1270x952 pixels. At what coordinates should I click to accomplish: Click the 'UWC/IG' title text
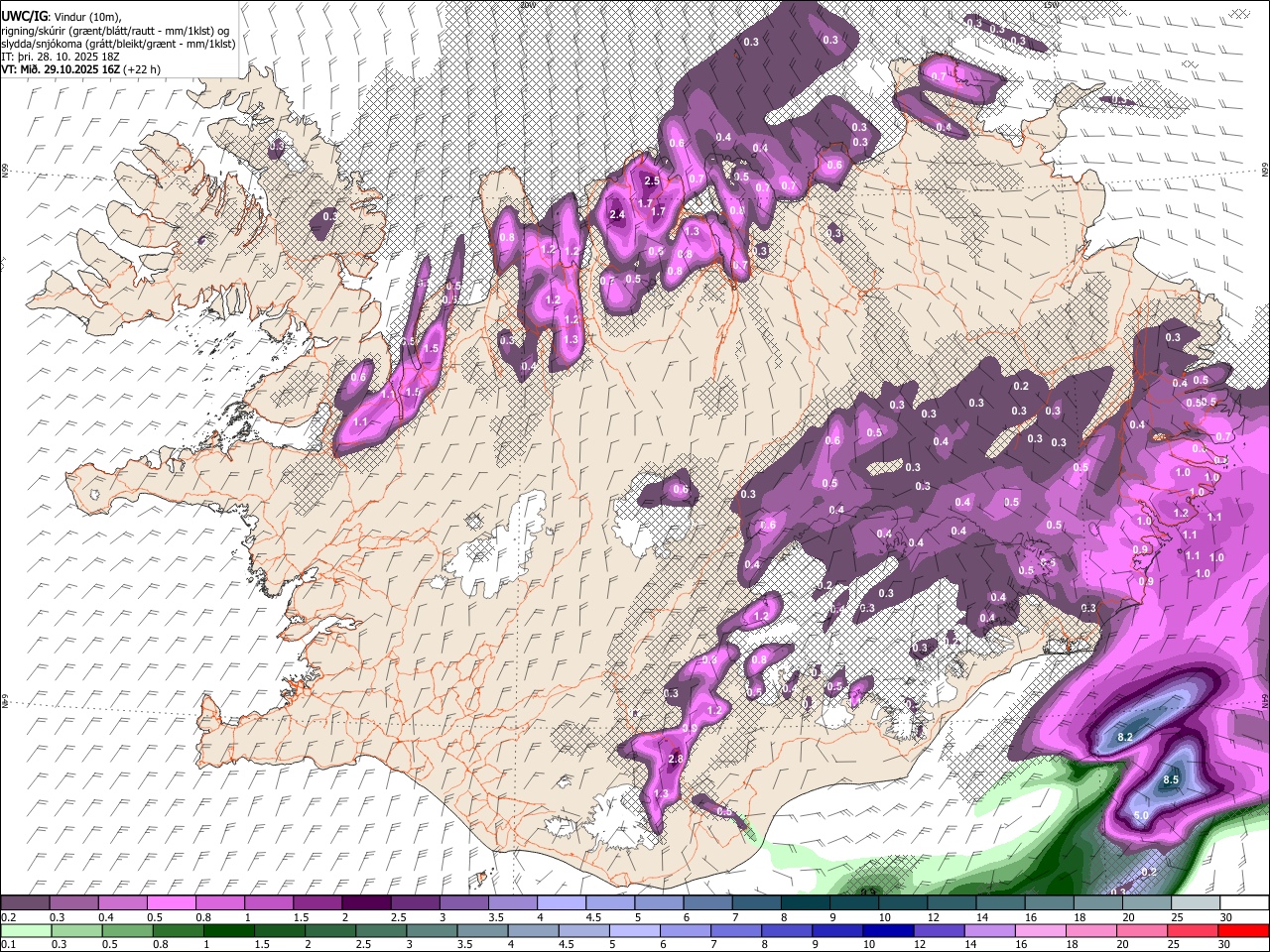click(24, 17)
